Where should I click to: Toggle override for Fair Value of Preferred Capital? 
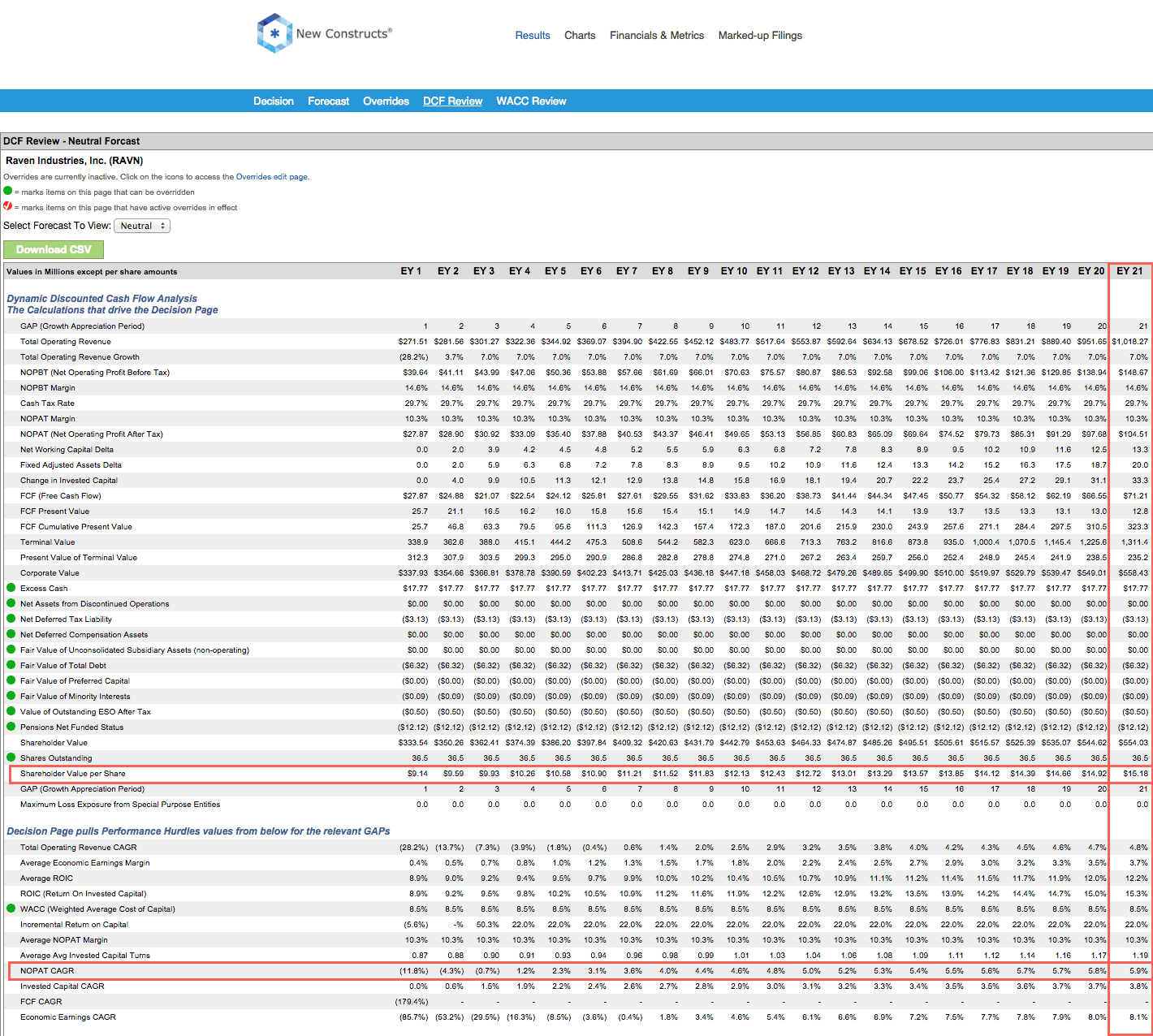(11, 680)
